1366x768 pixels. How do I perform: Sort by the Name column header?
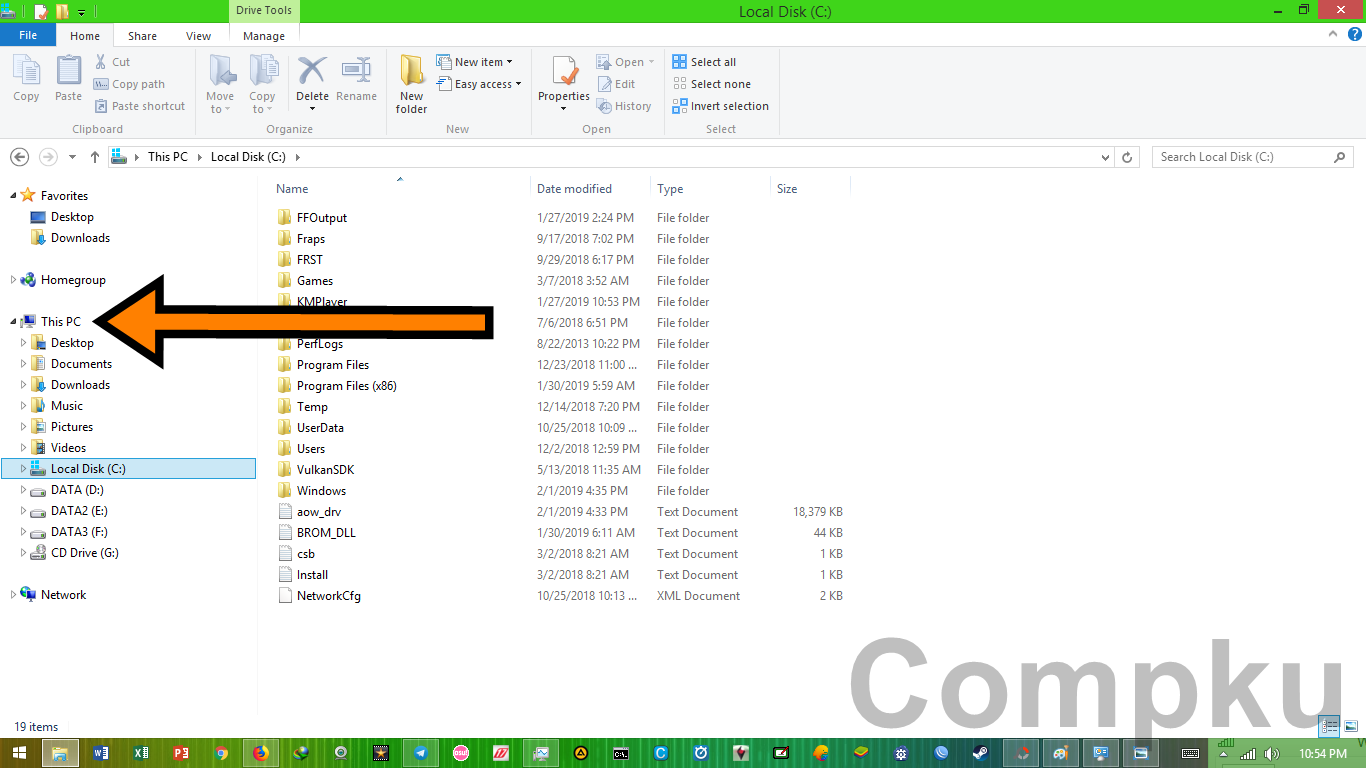tap(400, 188)
